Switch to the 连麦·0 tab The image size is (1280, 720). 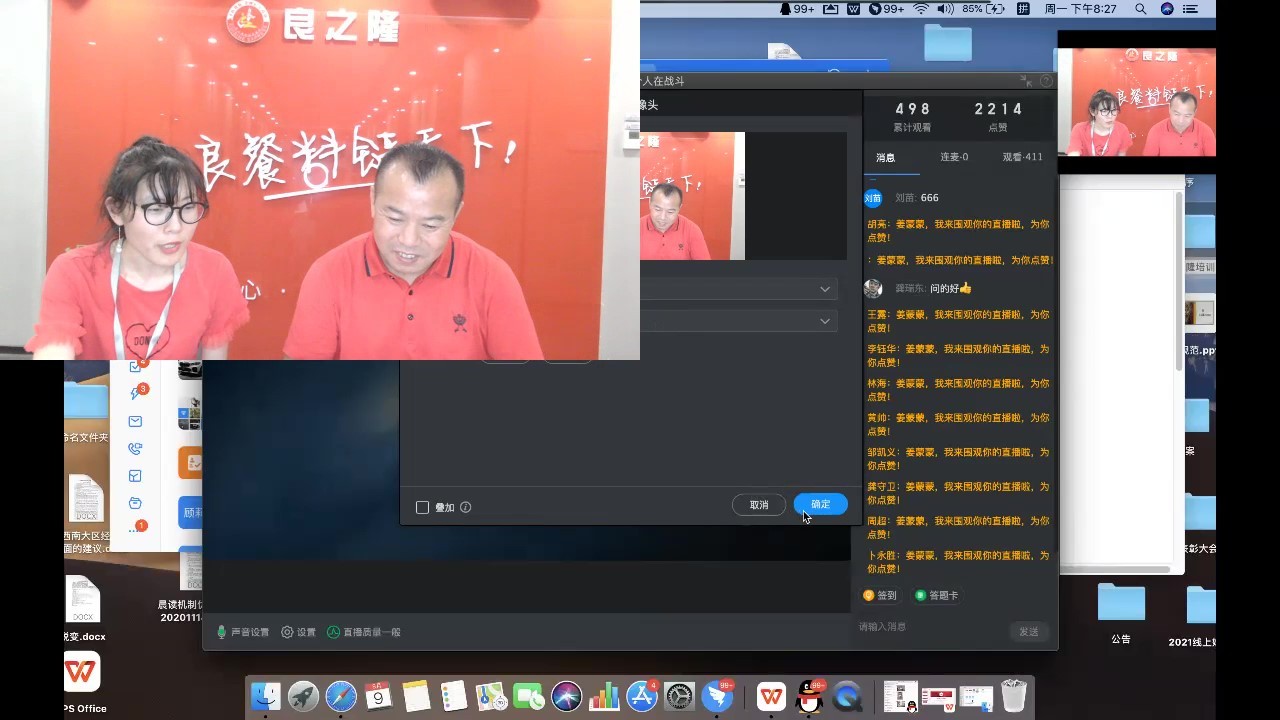[954, 157]
